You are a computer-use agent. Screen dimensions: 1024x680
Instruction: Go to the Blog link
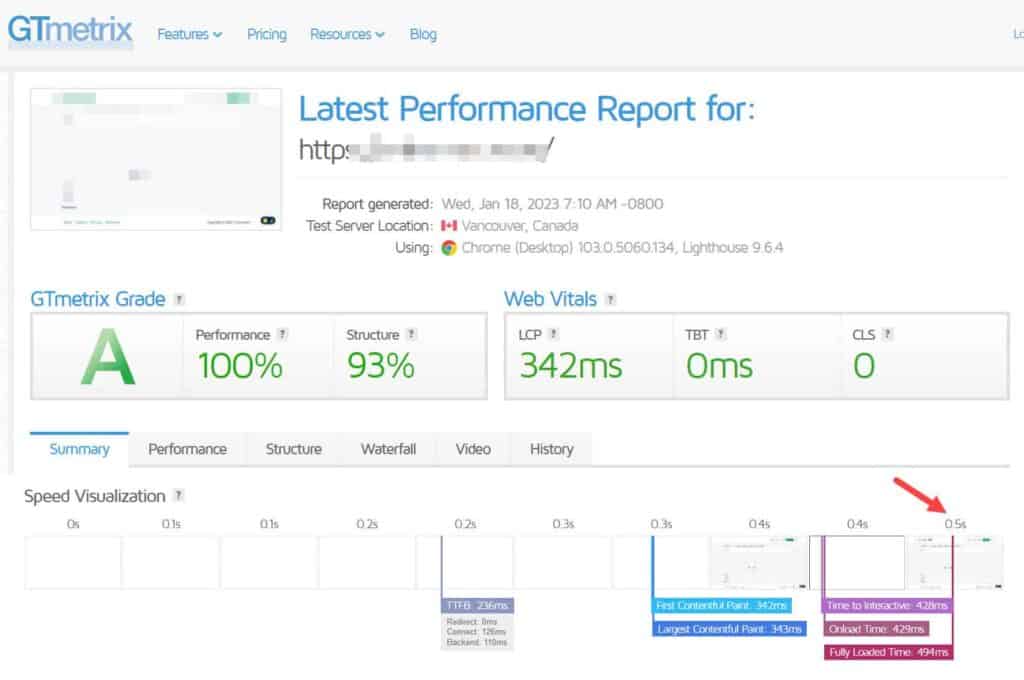point(423,34)
